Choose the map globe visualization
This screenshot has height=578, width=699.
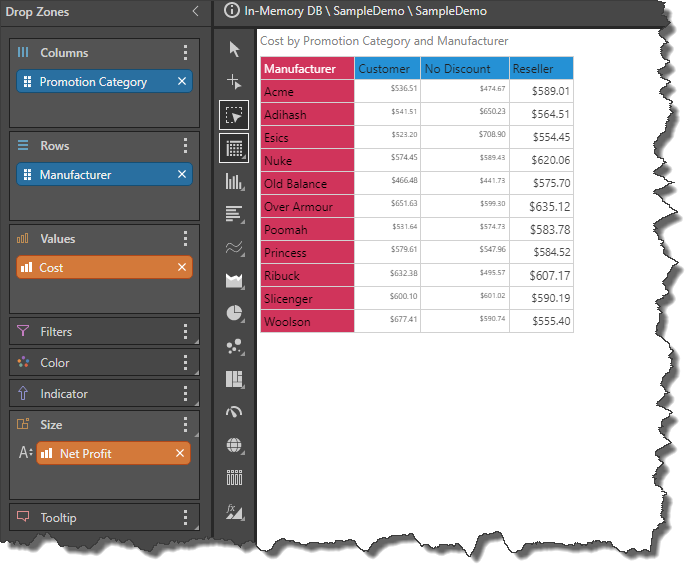click(x=235, y=445)
